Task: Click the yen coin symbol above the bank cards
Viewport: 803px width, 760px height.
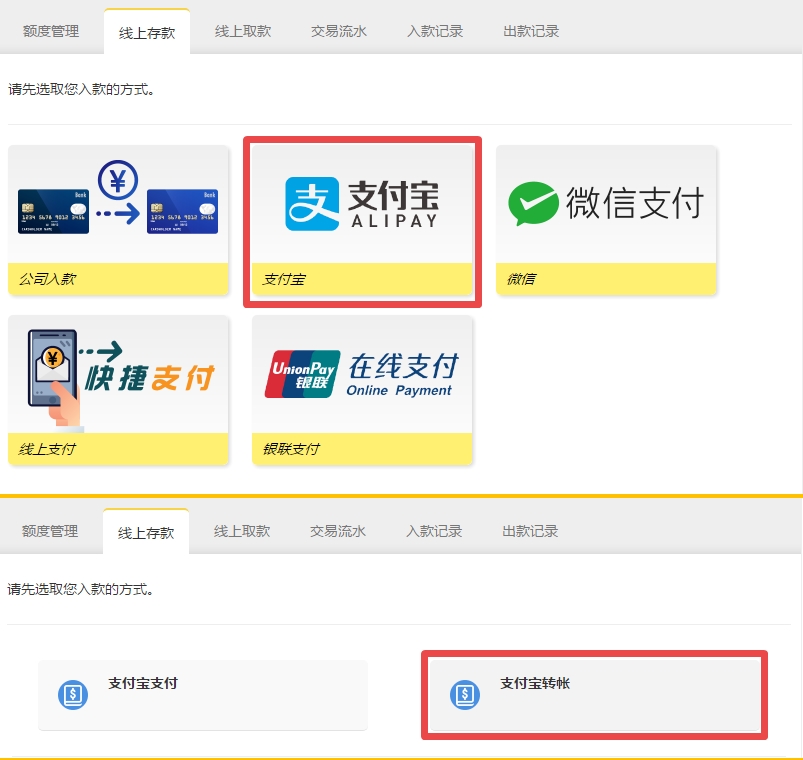Action: [120, 180]
